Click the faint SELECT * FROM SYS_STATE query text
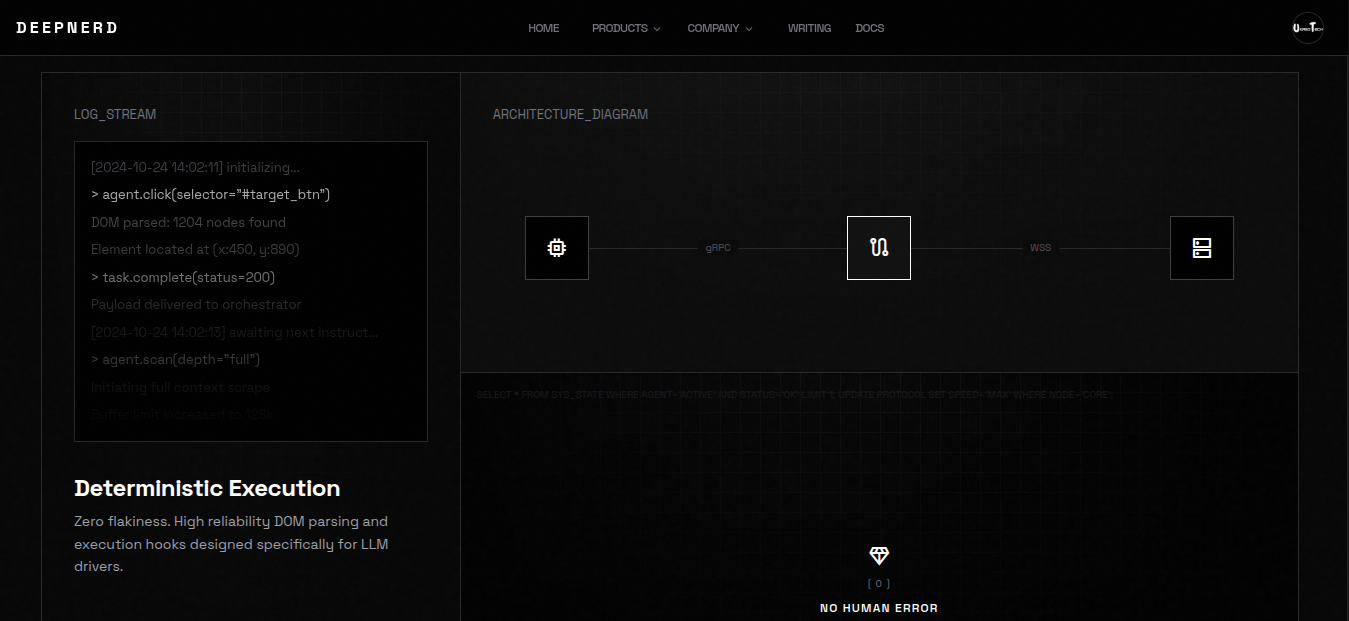This screenshot has height=621, width=1349. pos(795,395)
